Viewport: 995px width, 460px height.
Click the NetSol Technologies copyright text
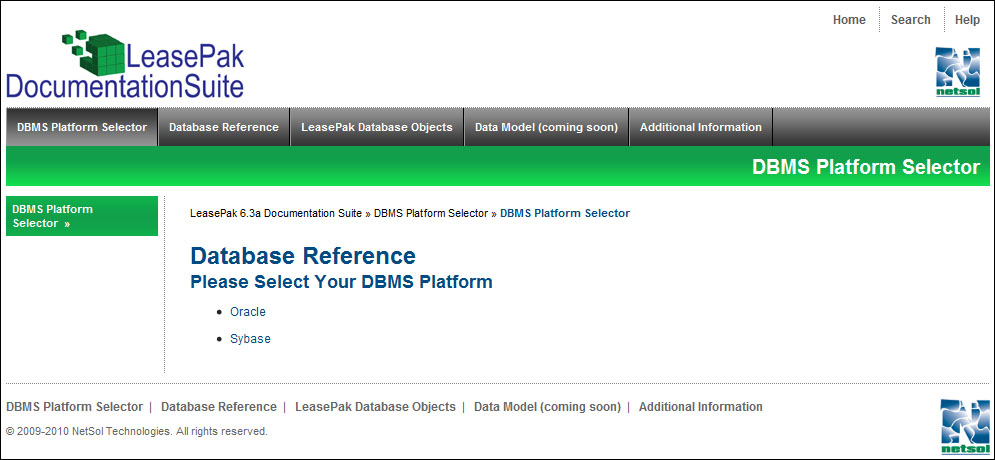click(x=136, y=431)
